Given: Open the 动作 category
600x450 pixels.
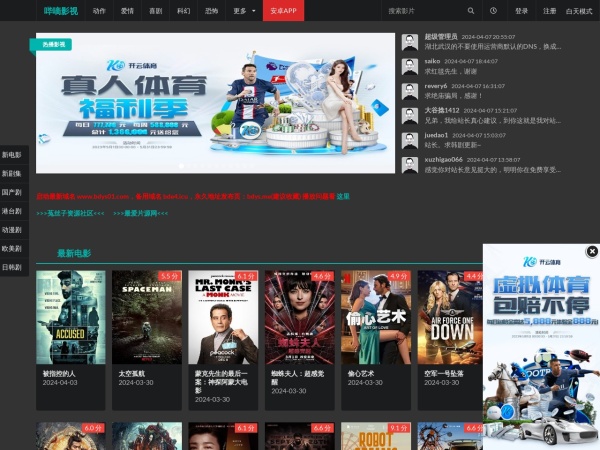Looking at the screenshot, I should (x=99, y=11).
